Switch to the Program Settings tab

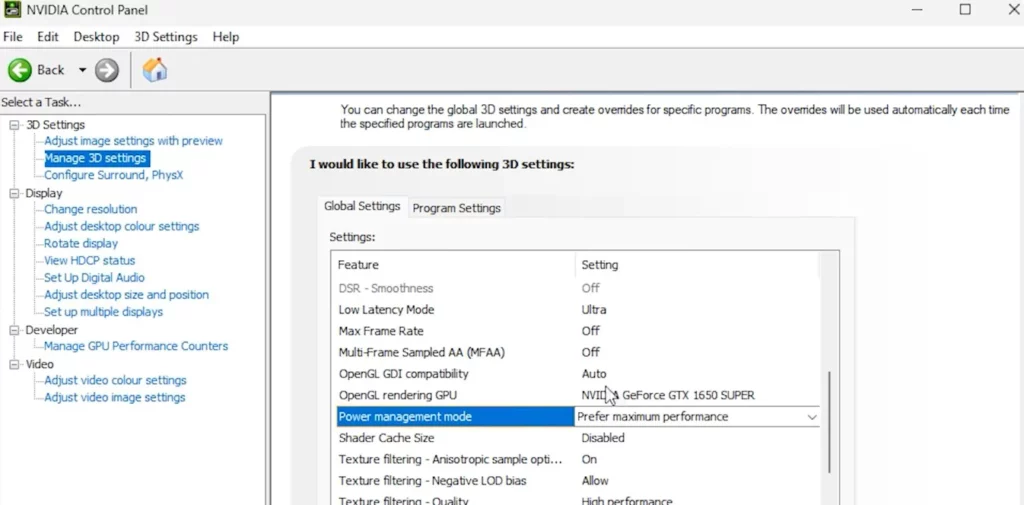(x=456, y=208)
